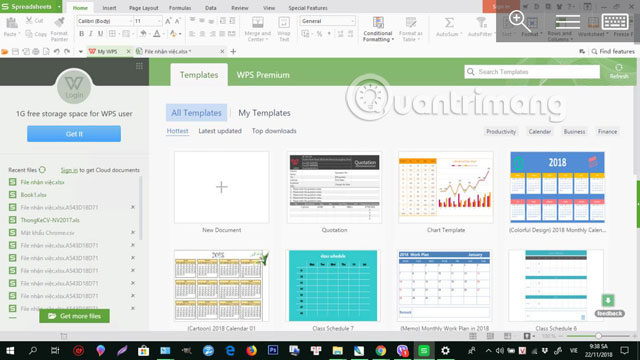Open the Data ribbon tab
Screen dimensions: 640x360
coord(211,8)
